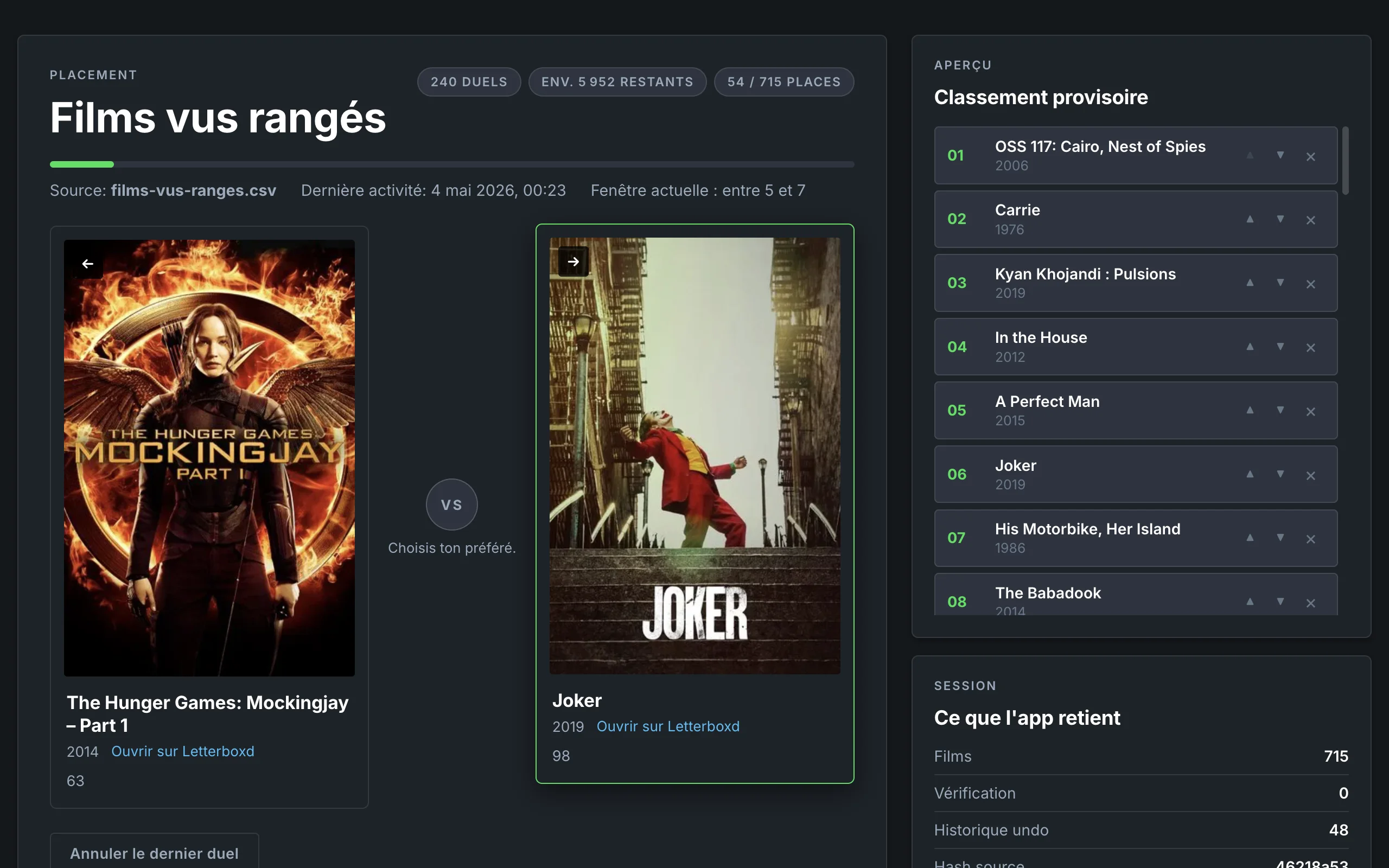The width and height of the screenshot is (1389, 868).
Task: Remove Joker from ranking list
Action: point(1310,475)
